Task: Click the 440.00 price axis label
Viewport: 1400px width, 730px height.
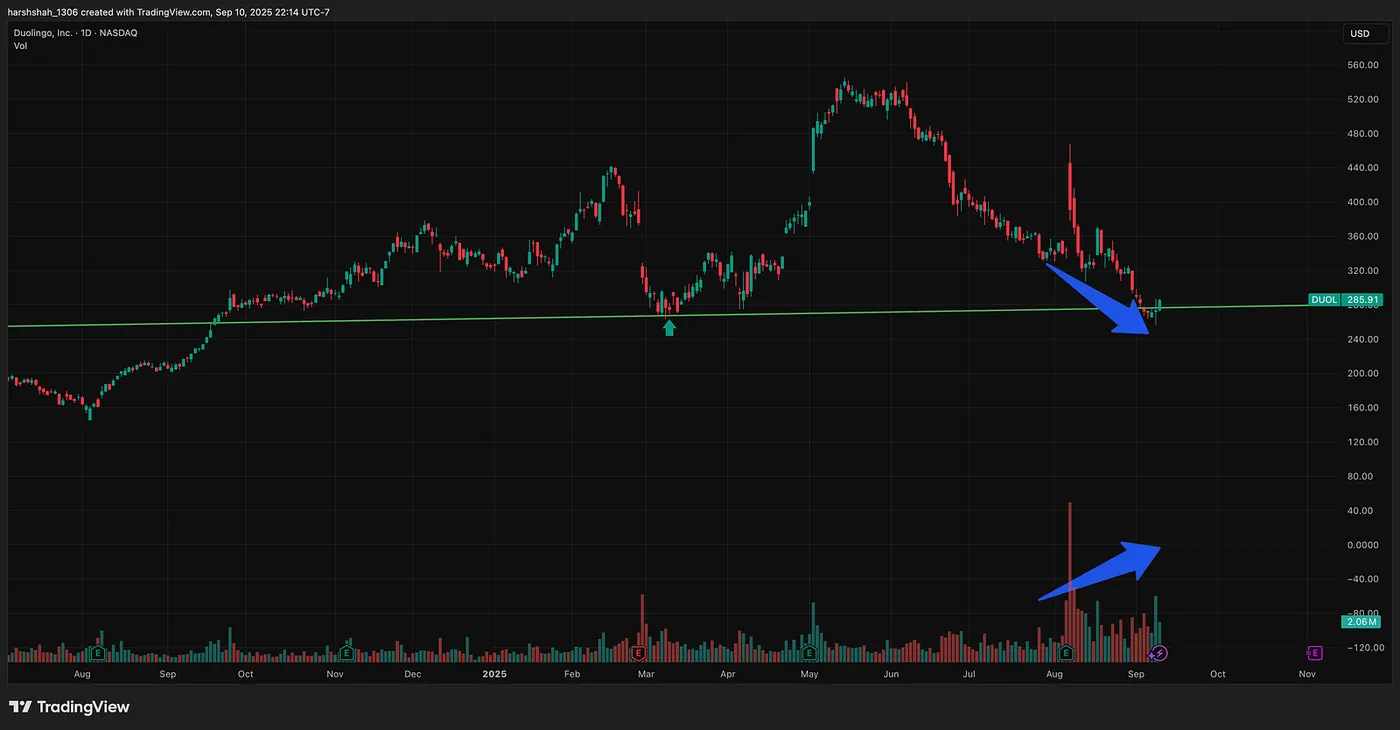Action: coord(1363,168)
